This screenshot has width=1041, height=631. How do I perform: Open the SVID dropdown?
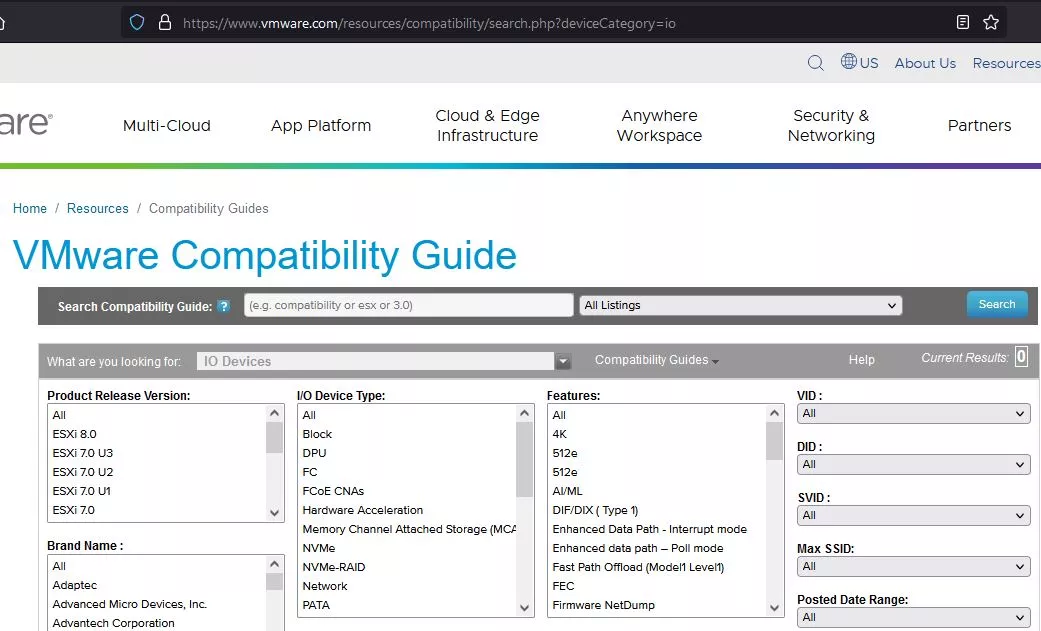[x=914, y=515]
